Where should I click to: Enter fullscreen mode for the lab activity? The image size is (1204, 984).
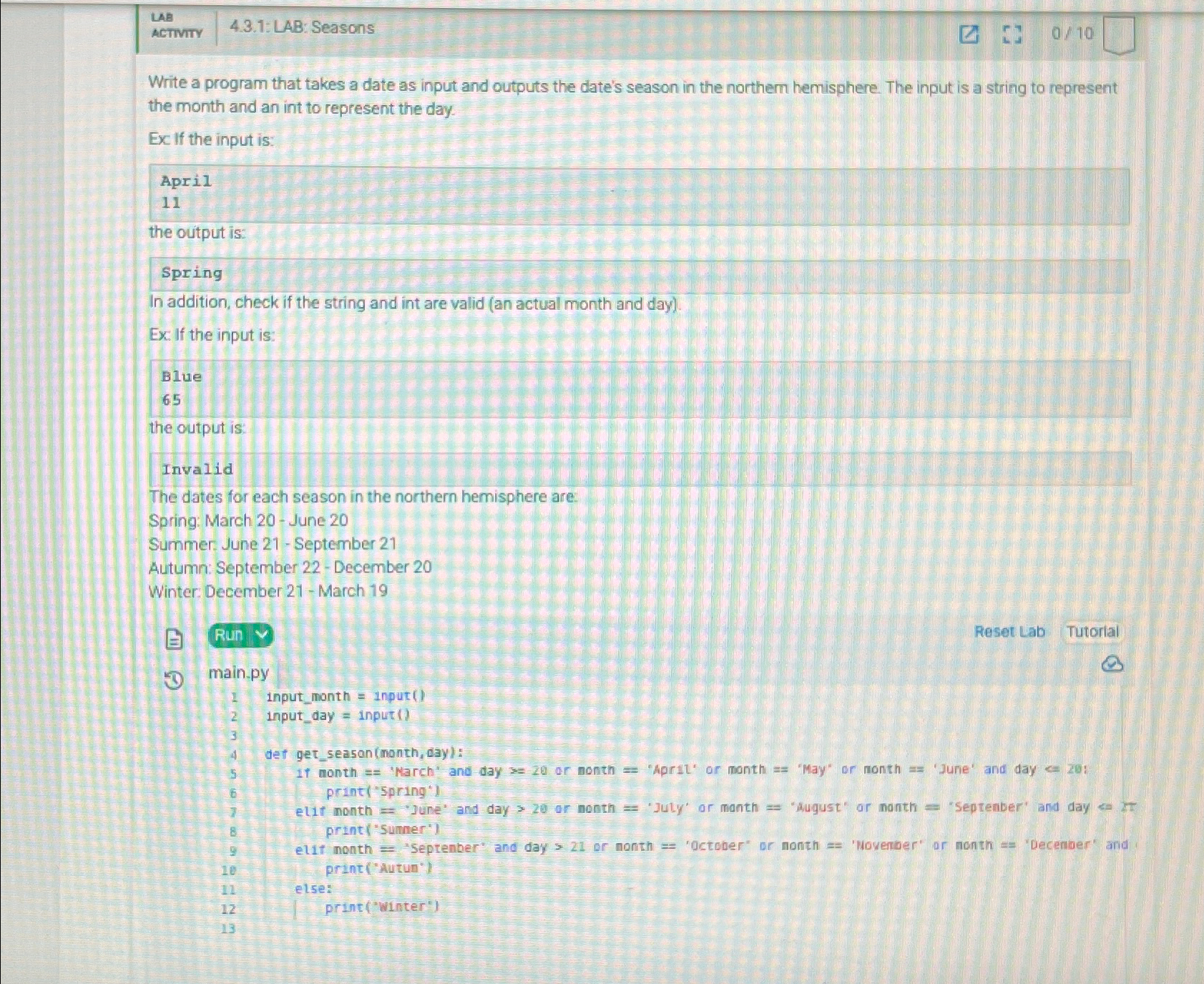pyautogui.click(x=1012, y=34)
